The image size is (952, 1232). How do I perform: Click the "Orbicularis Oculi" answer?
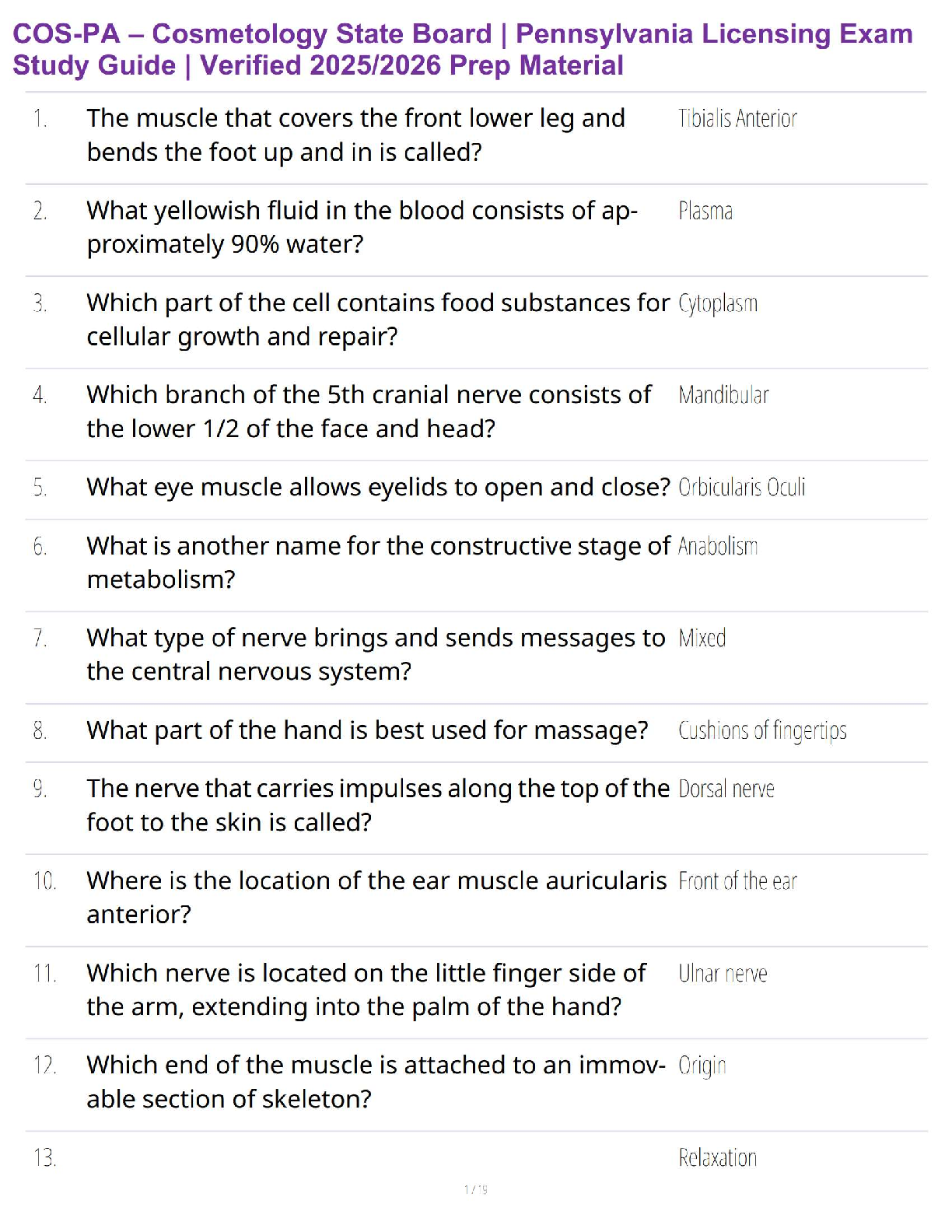[x=741, y=488]
